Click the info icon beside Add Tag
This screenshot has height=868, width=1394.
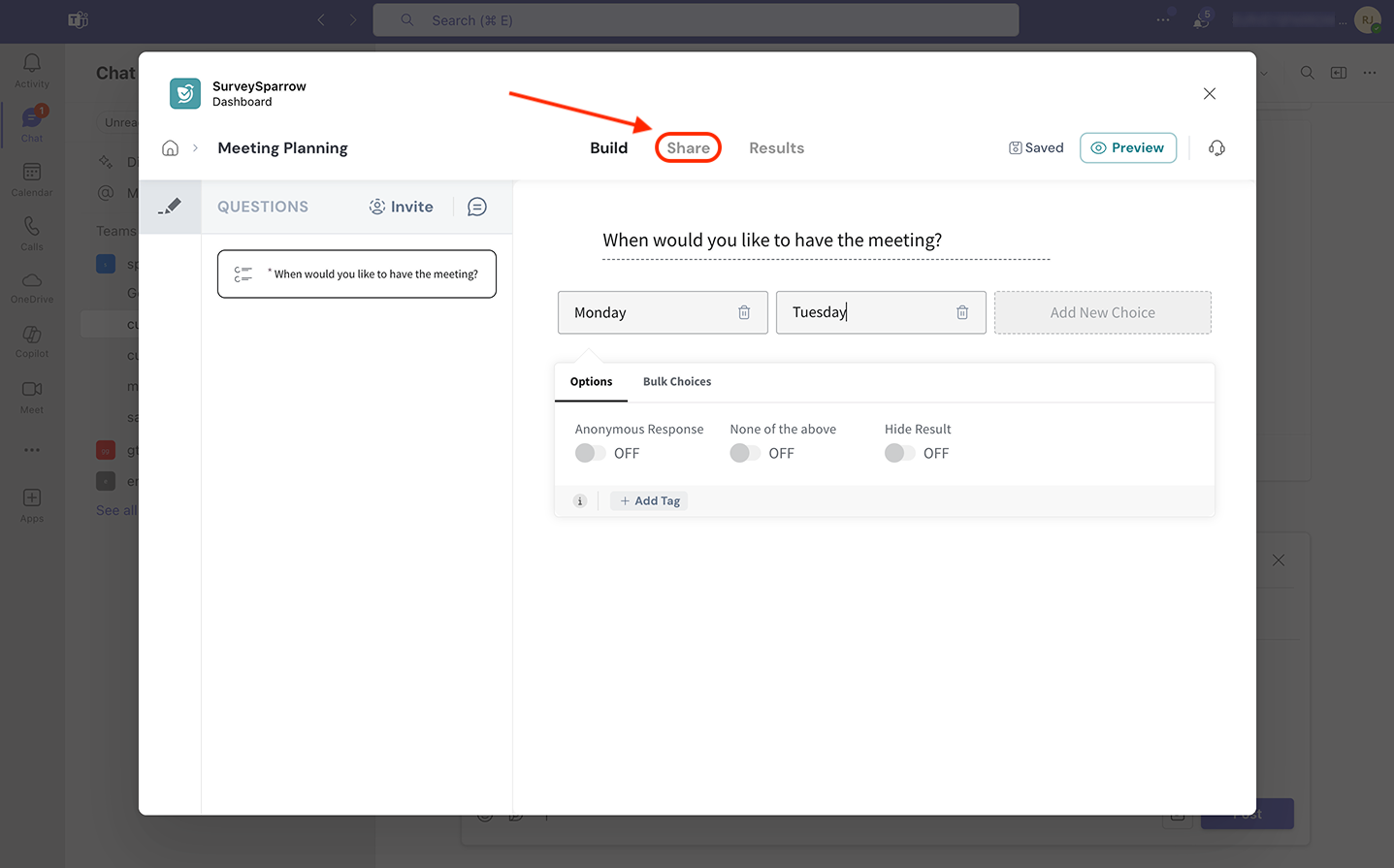click(x=580, y=501)
